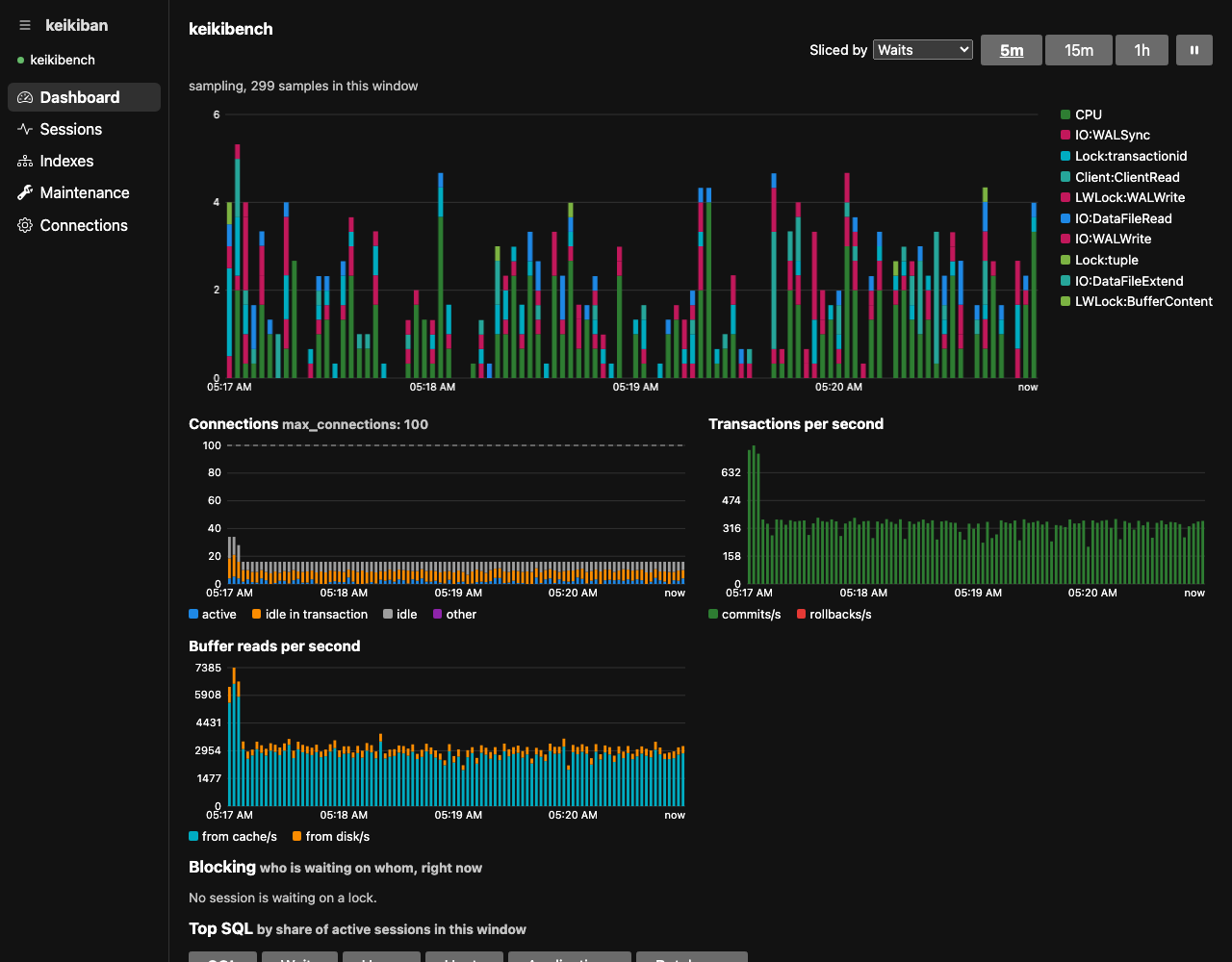Screen dimensions: 1232x962
Task: Toggle LWLock:BufferContent series in legend
Action: click(x=1137, y=301)
